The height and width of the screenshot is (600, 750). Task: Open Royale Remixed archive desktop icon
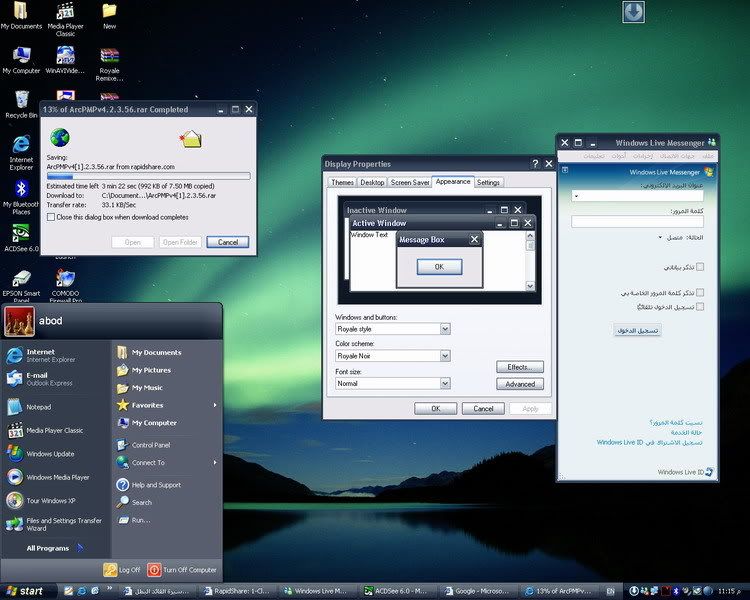110,64
